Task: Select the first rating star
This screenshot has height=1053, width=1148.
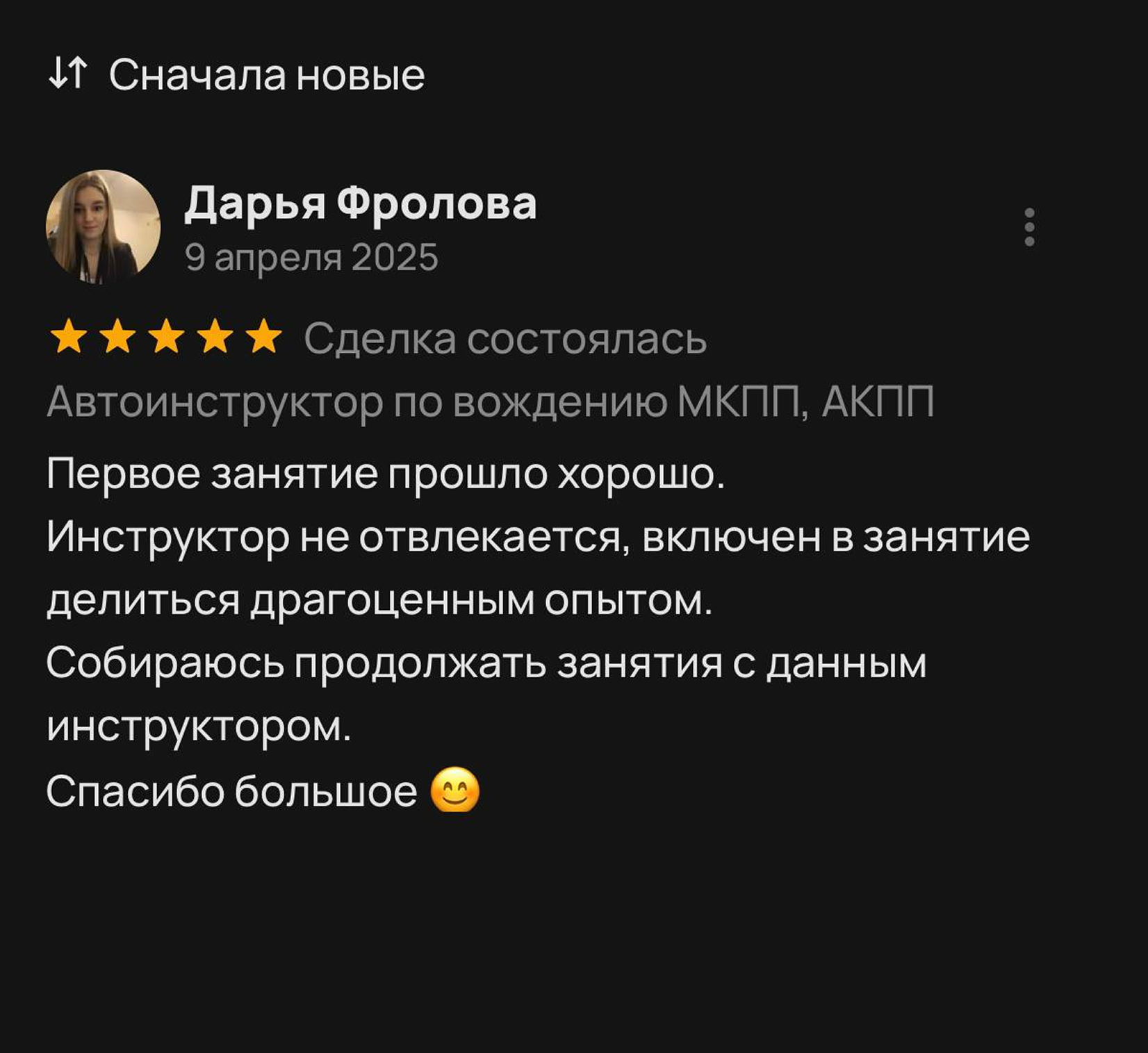Action: (69, 338)
